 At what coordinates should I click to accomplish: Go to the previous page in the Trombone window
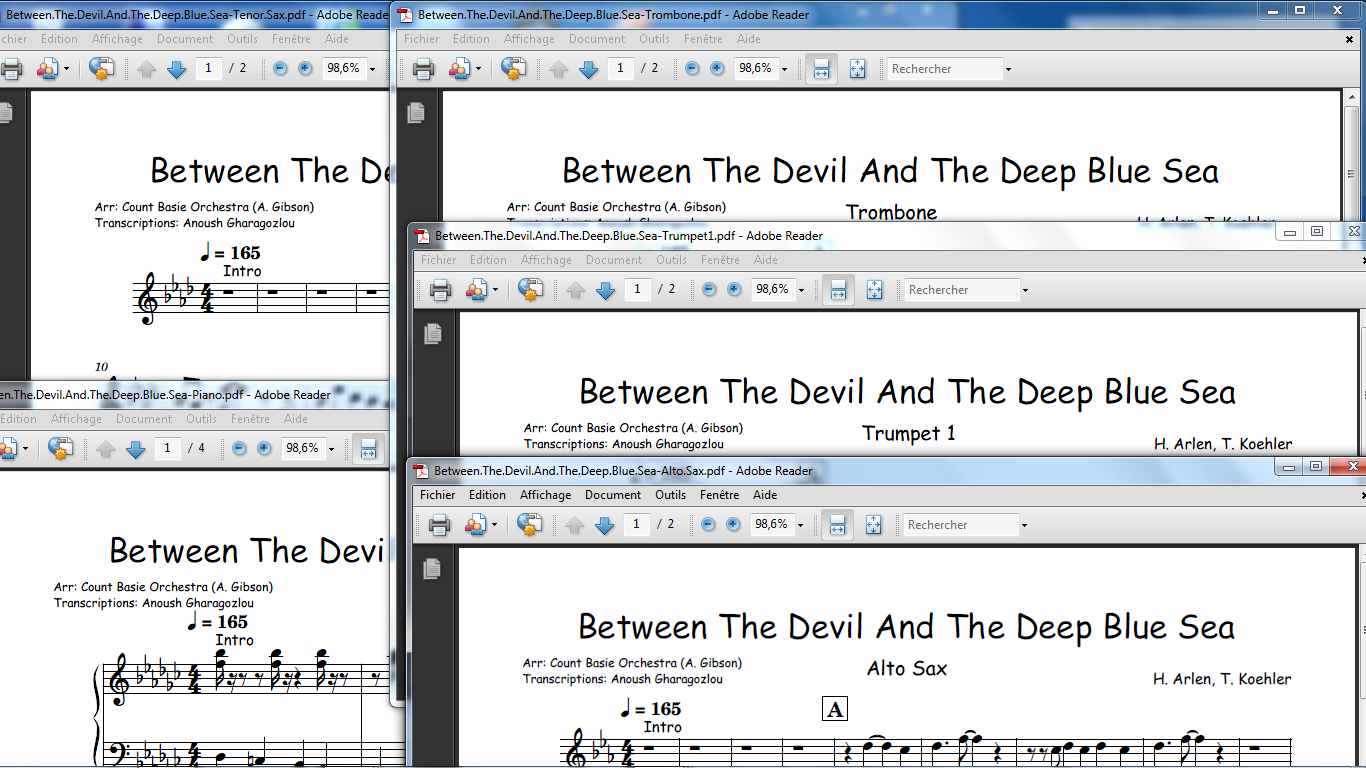[x=558, y=69]
